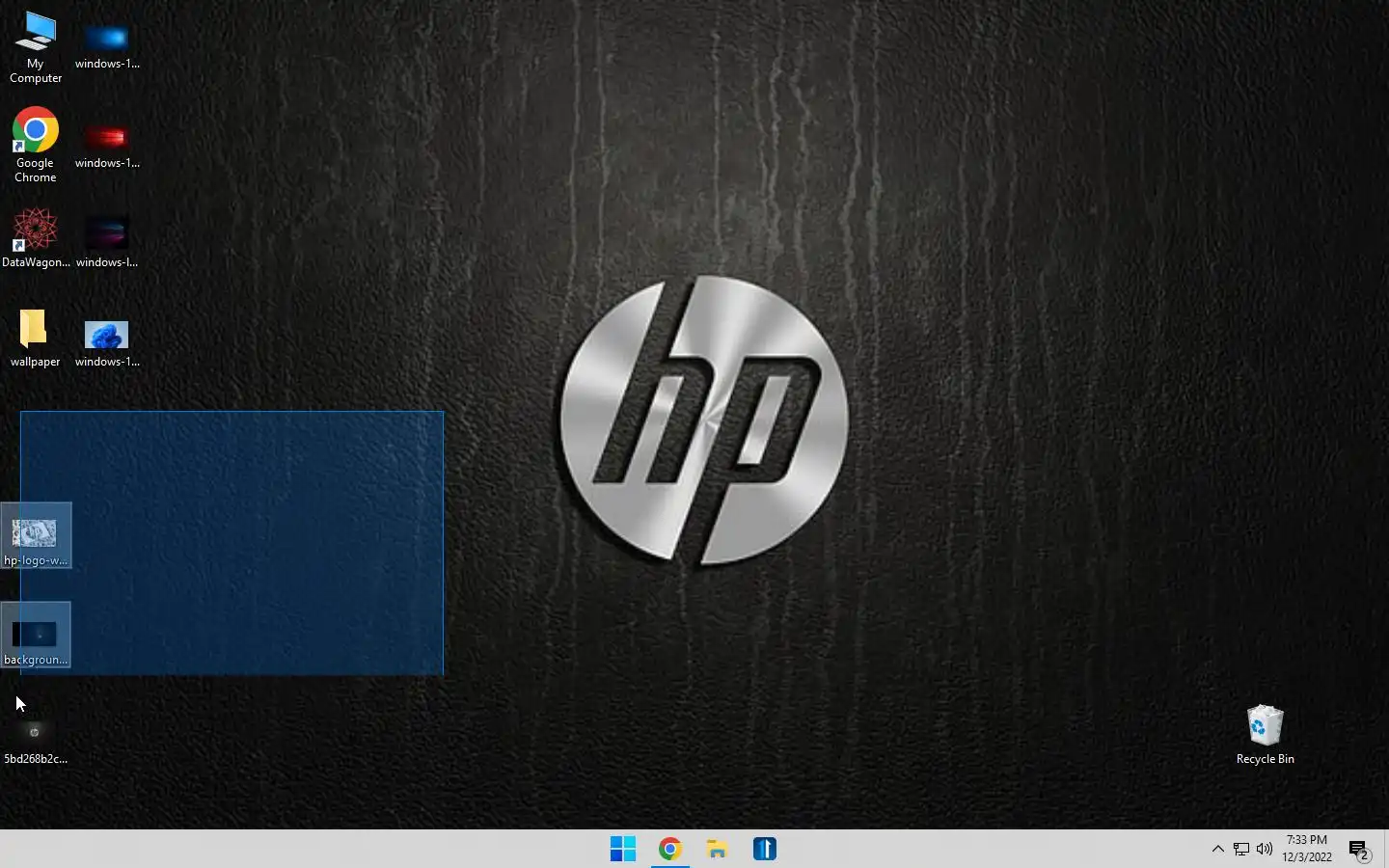Select the wallpaper folder on desktop
The width and height of the screenshot is (1389, 868).
(36, 338)
